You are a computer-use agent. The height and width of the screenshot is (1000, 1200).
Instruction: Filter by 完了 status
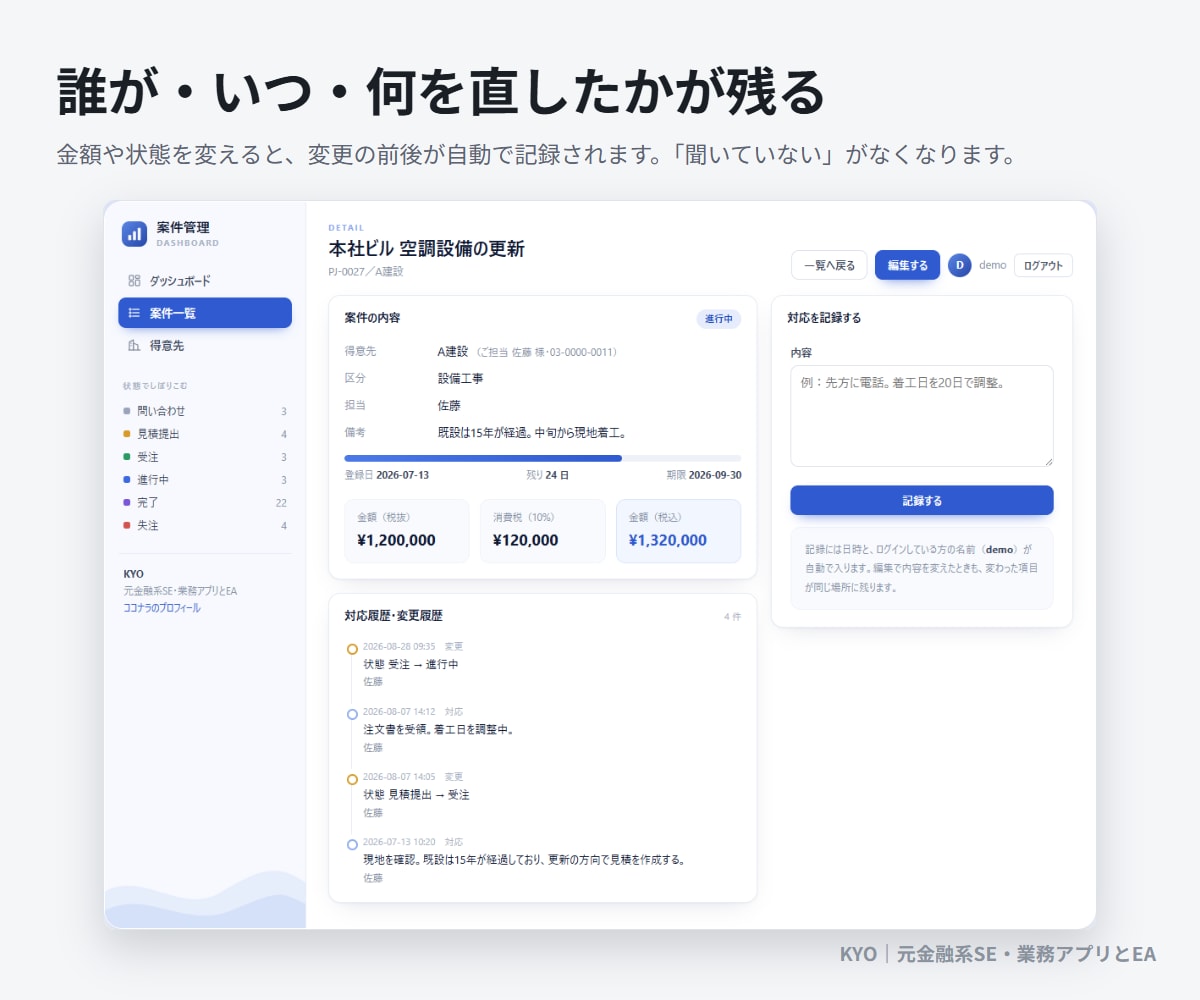[205, 502]
